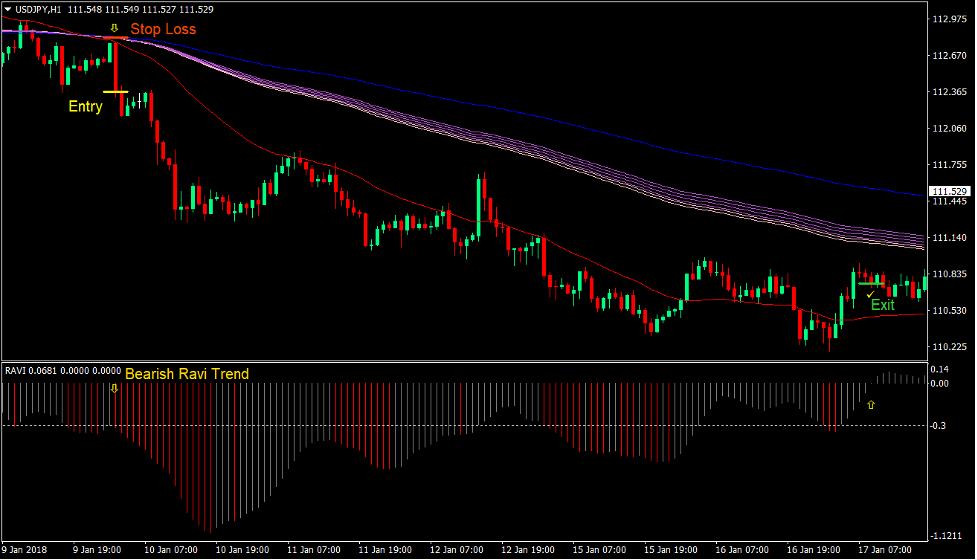The height and width of the screenshot is (560, 977).
Task: Click the 110.225 price axis label
Action: [950, 346]
